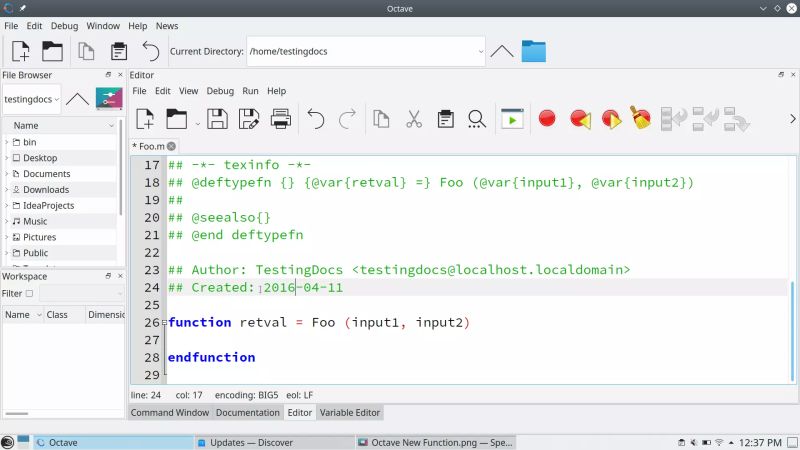Screen dimensions: 800x450
Task: Go to next breakpoint icon
Action: point(611,119)
